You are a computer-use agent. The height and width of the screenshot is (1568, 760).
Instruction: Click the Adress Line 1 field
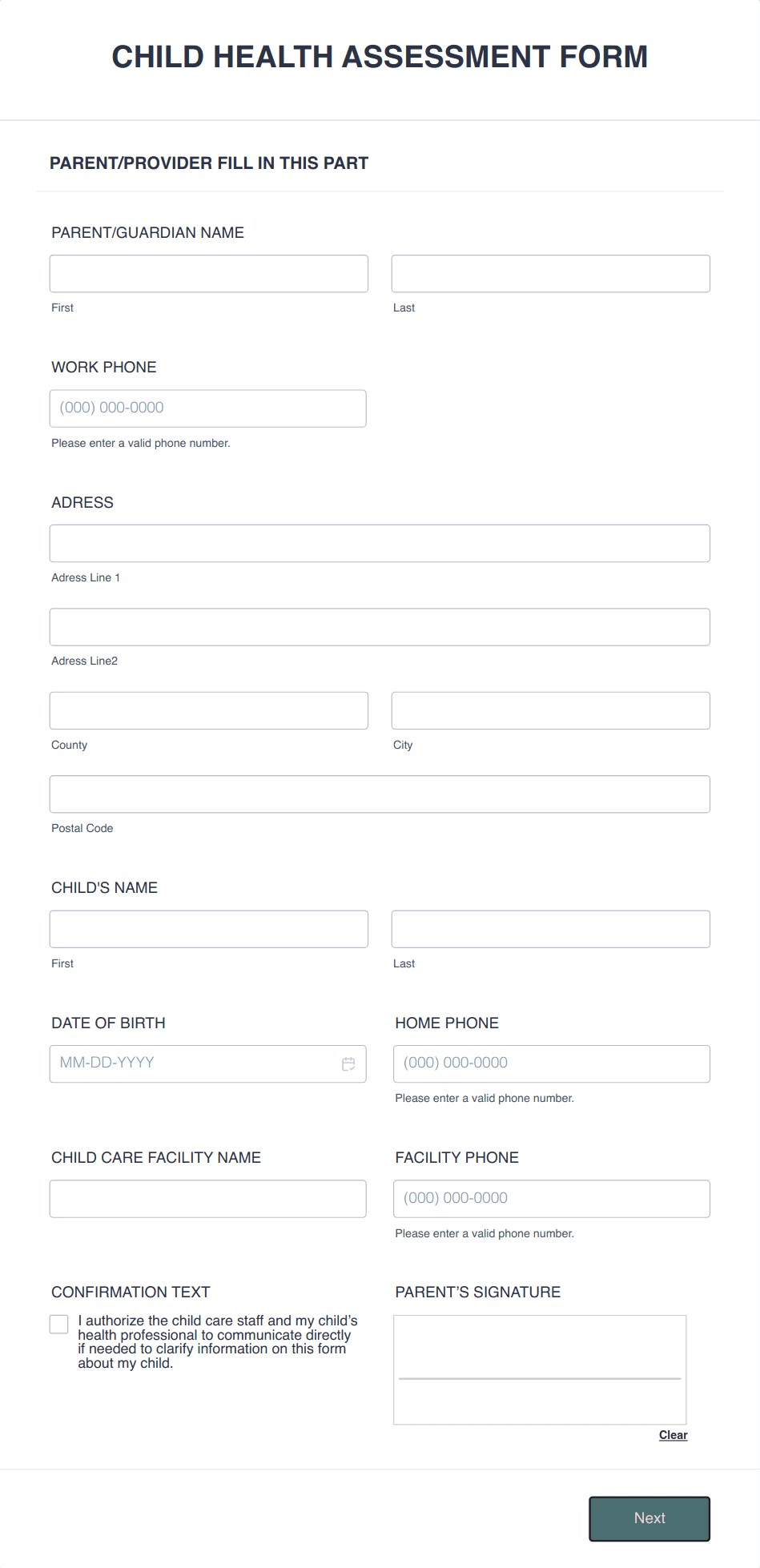(380, 543)
